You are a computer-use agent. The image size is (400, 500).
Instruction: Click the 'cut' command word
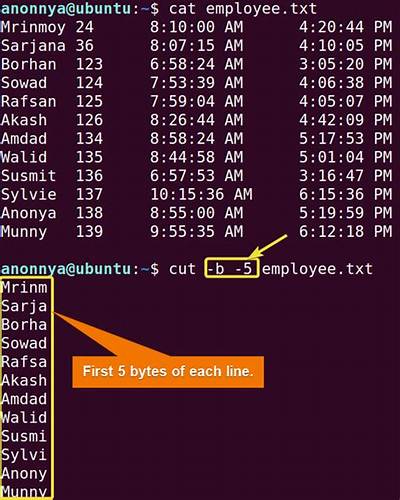click(182, 269)
